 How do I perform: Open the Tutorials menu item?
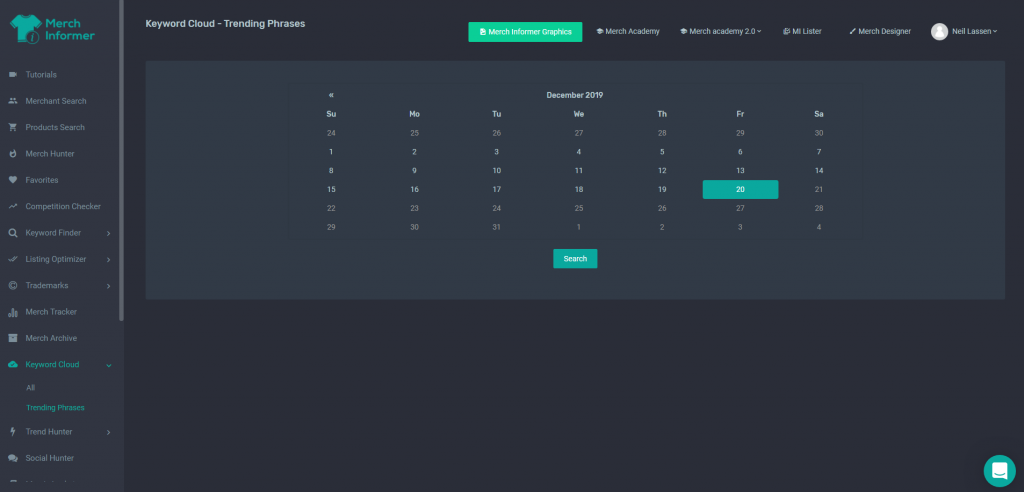click(41, 74)
